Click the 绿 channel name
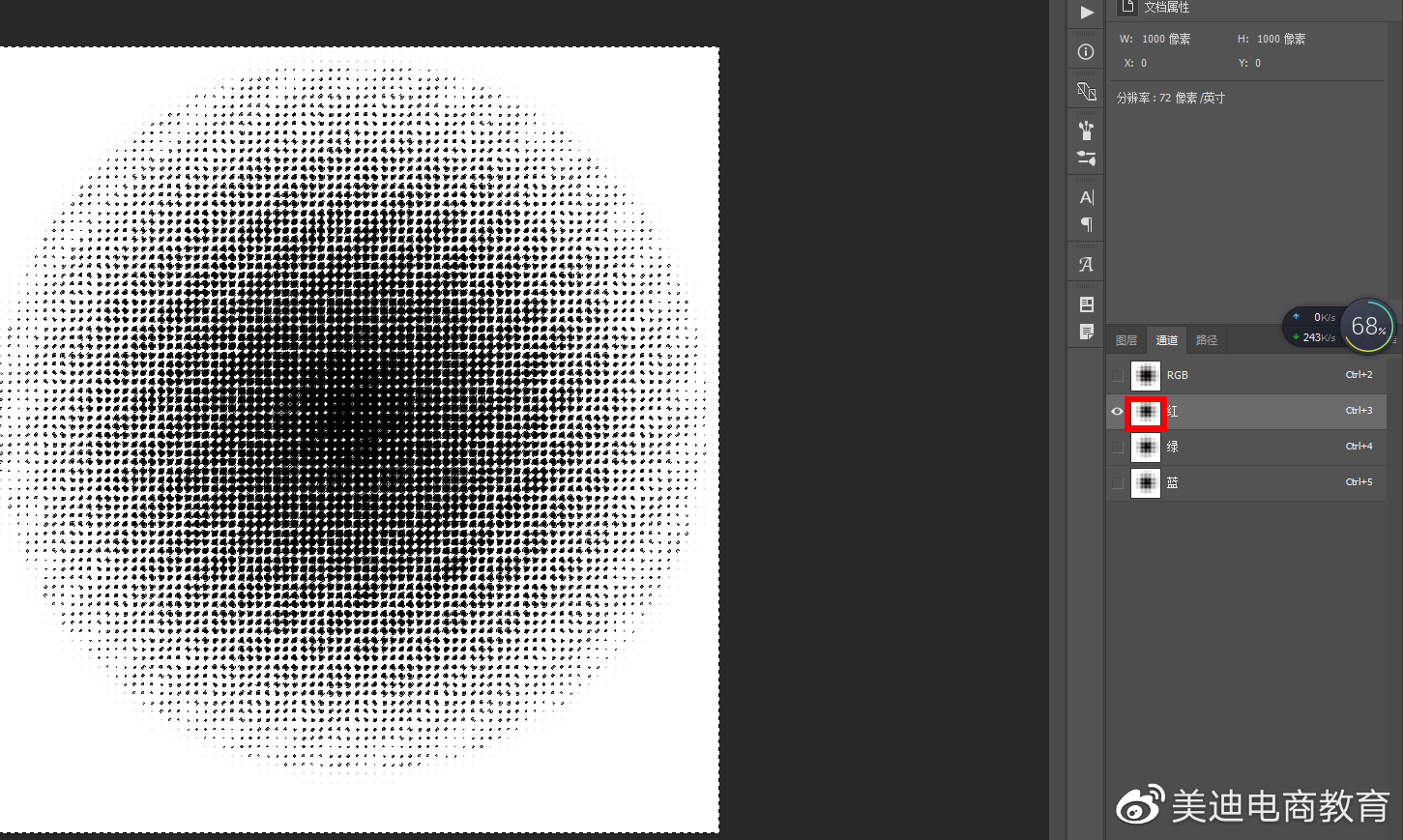 [x=1172, y=447]
